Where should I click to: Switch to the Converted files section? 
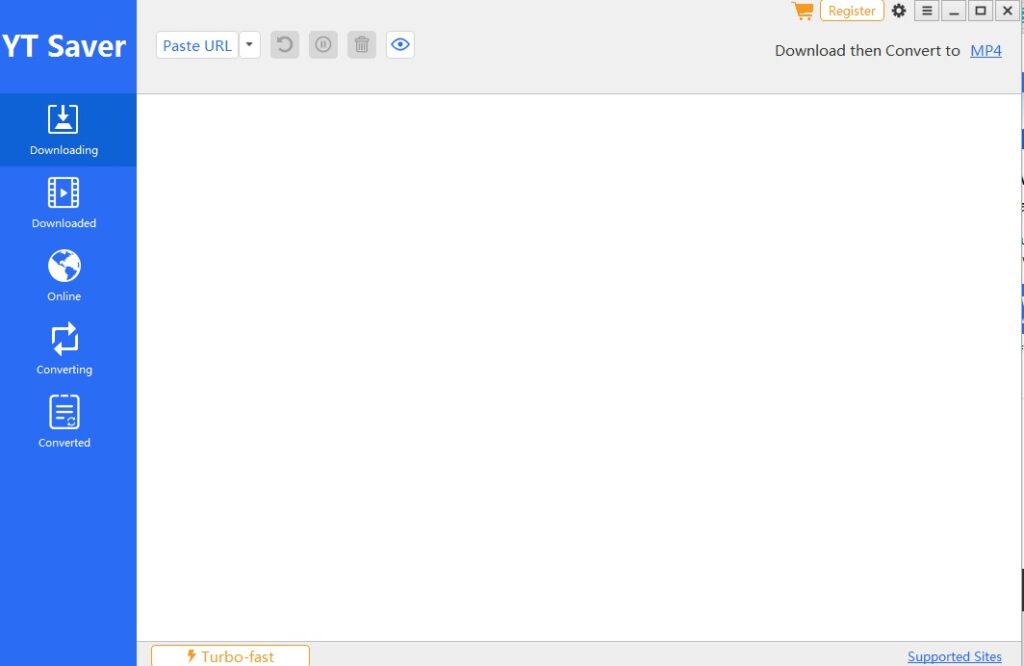click(x=64, y=422)
